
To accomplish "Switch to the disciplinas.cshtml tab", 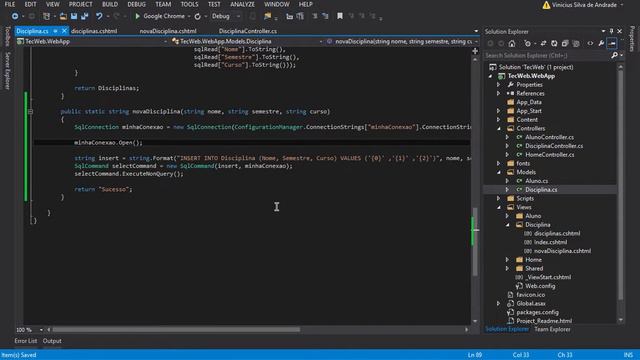I will pyautogui.click(x=94, y=31).
